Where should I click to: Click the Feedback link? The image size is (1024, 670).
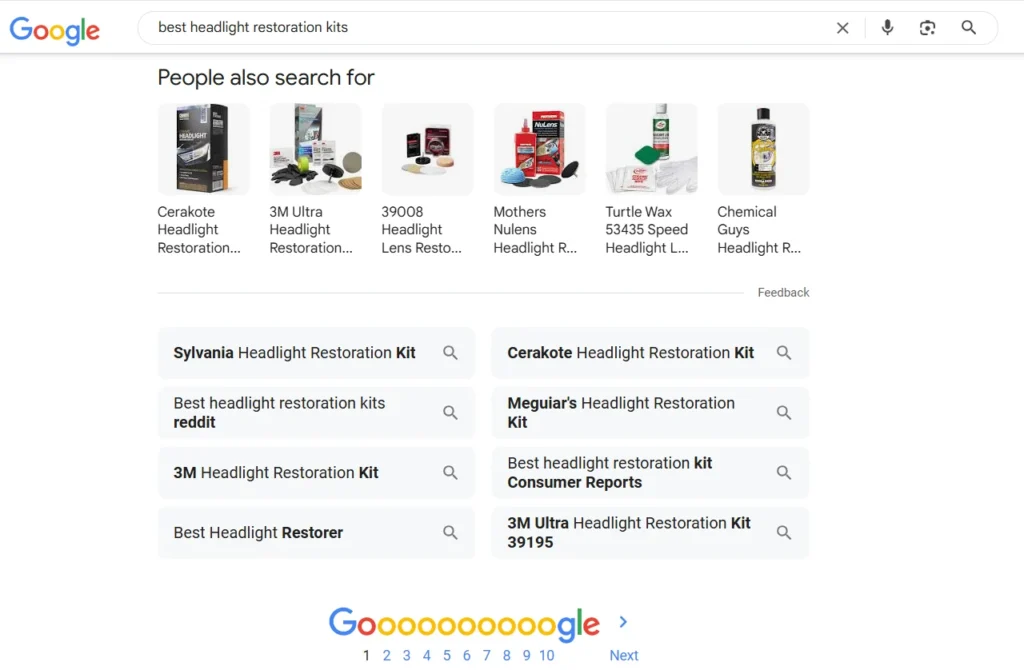click(x=783, y=293)
